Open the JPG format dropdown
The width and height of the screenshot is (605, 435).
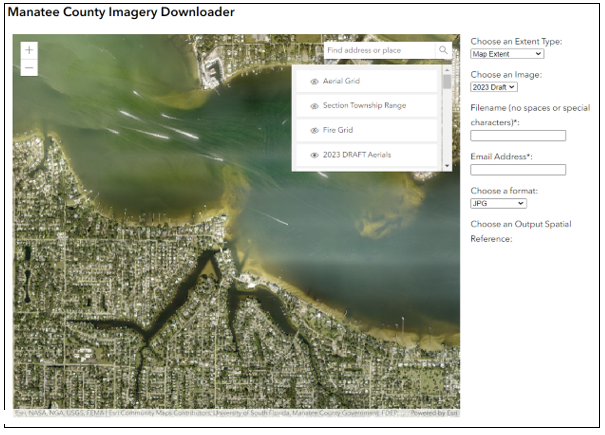pyautogui.click(x=498, y=203)
